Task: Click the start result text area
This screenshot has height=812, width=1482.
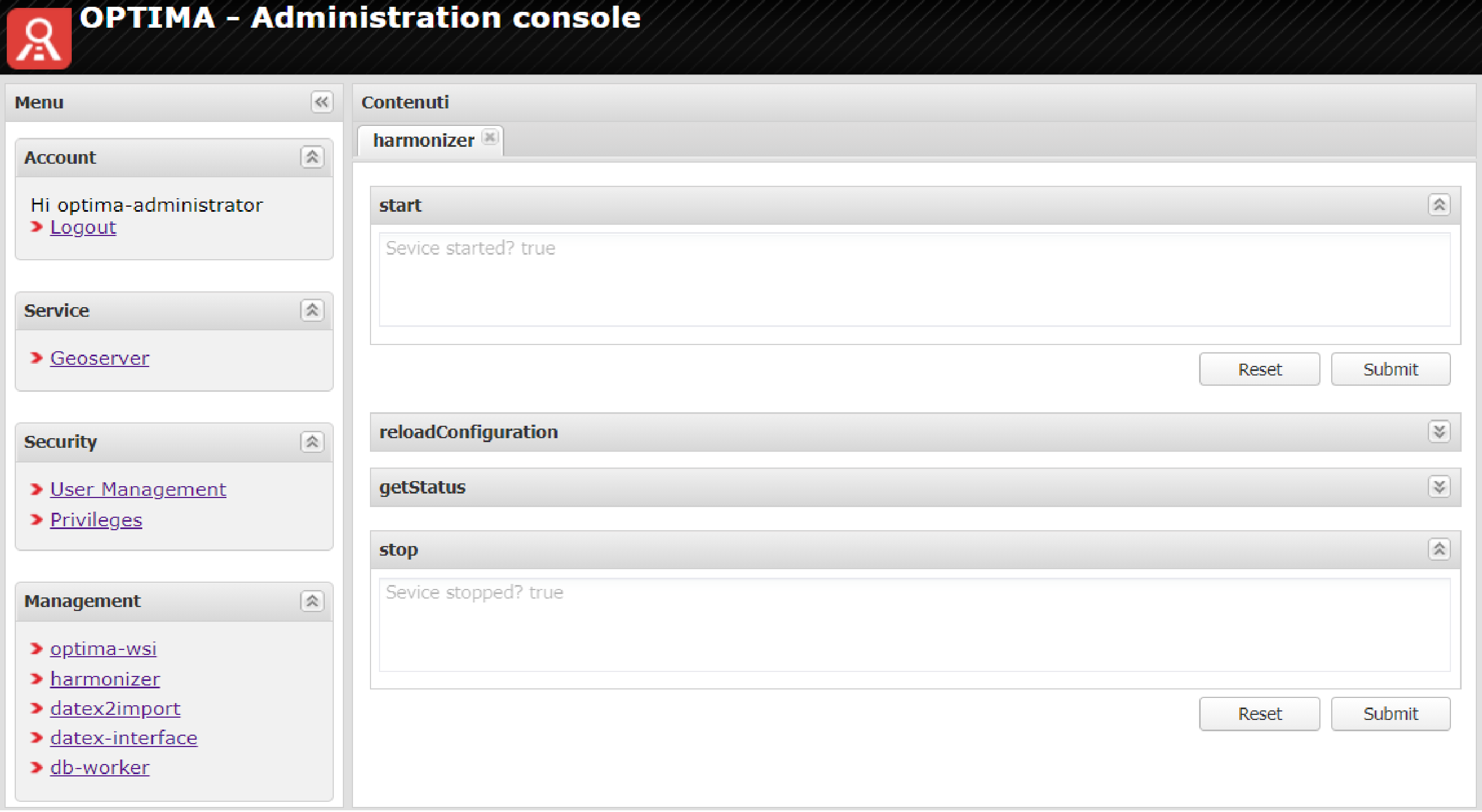Action: coord(914,280)
